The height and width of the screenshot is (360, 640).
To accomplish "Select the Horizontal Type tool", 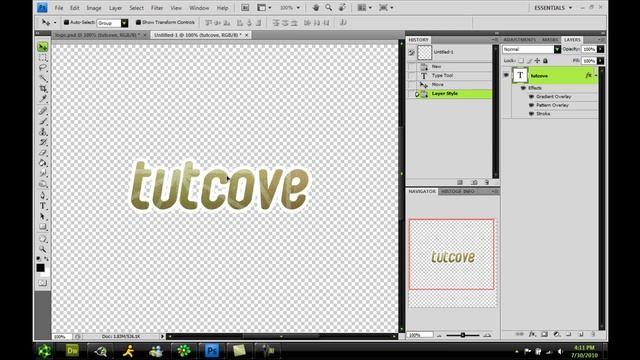I will coord(42,206).
